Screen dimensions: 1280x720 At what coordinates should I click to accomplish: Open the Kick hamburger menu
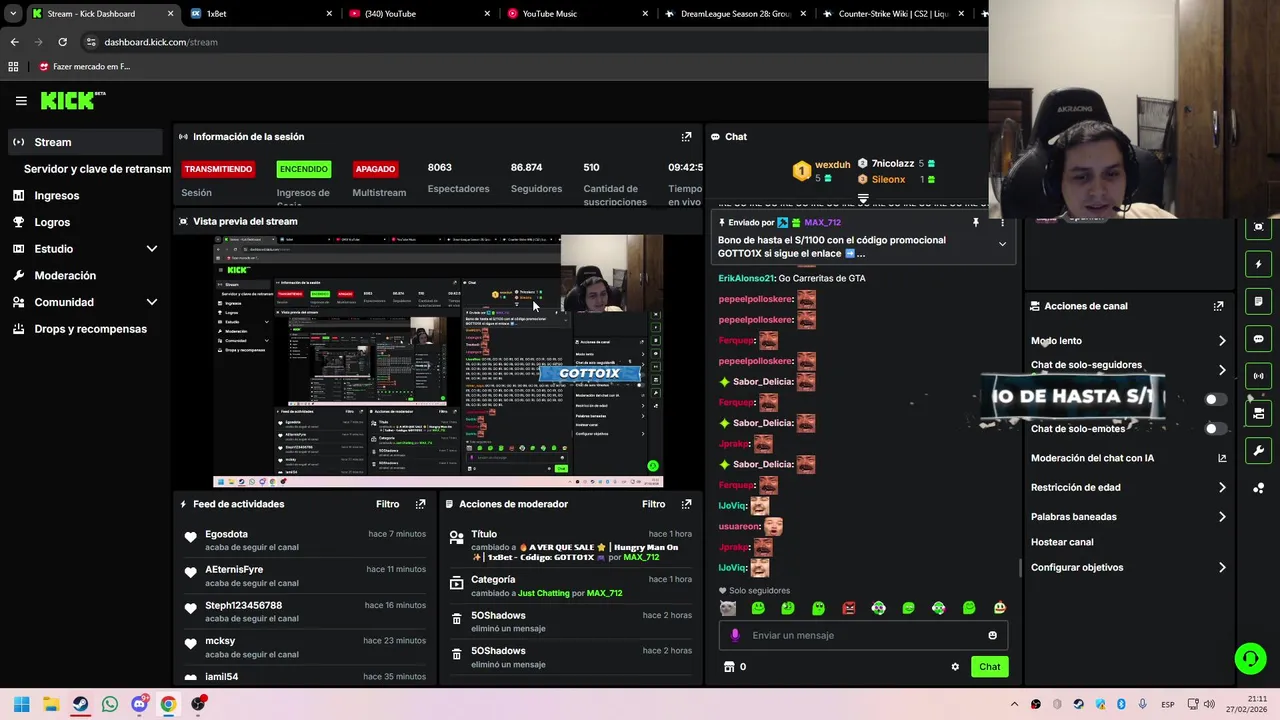[x=21, y=101]
